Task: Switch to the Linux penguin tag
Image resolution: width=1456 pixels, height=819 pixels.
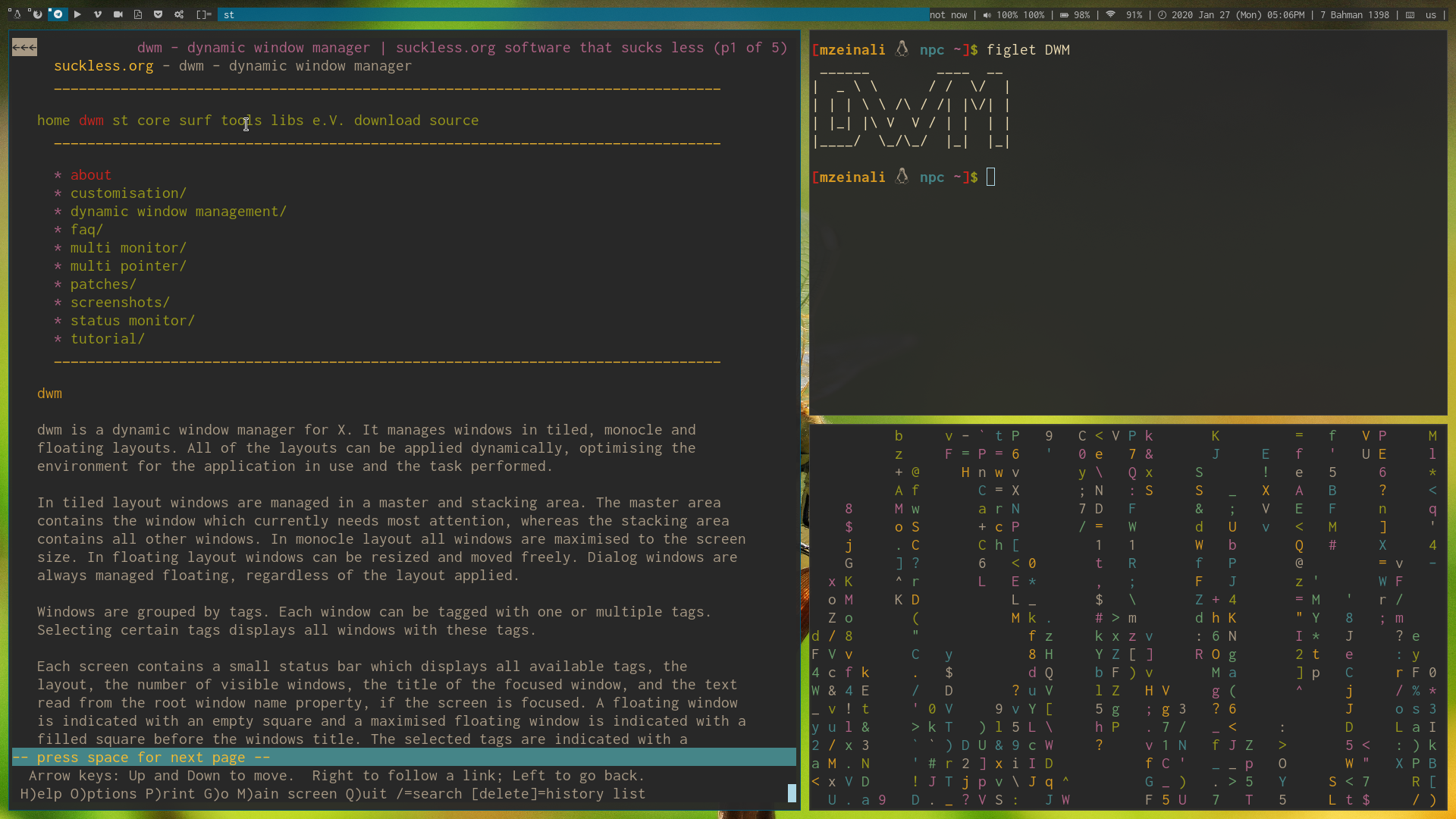Action: [x=16, y=14]
